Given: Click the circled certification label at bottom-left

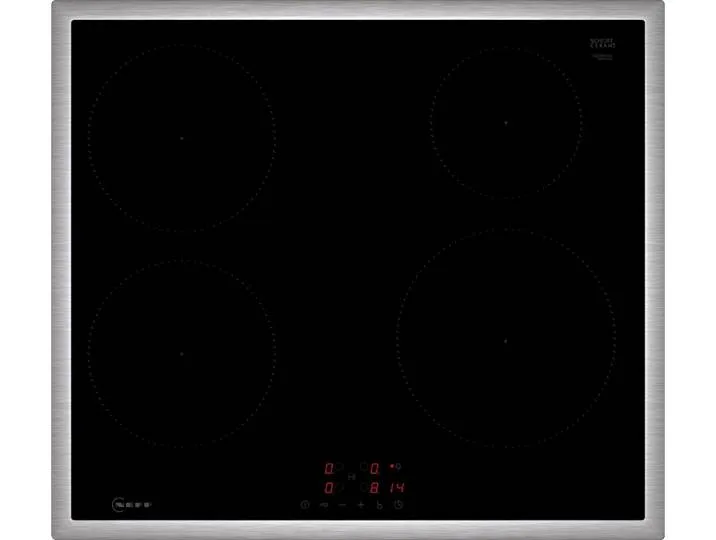Looking at the screenshot, I should [132, 504].
